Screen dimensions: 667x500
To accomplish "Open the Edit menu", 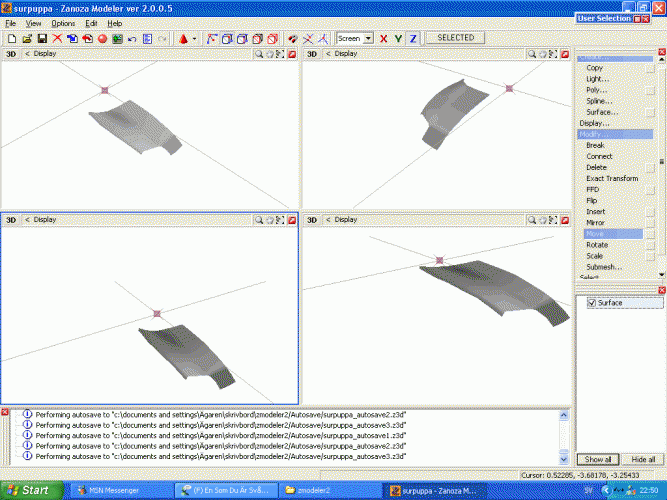I will [91, 22].
